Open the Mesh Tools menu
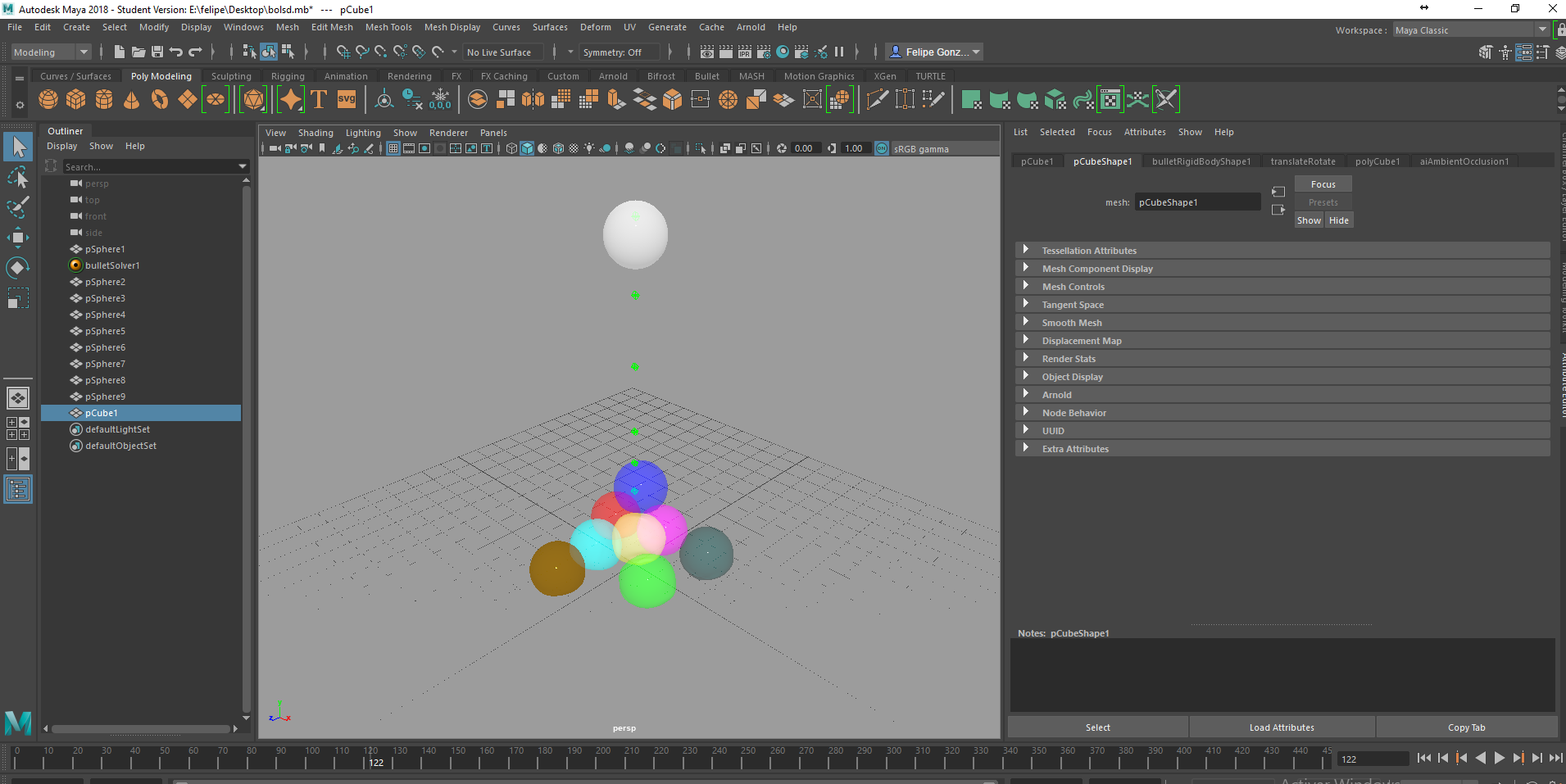The image size is (1566, 784). pyautogui.click(x=388, y=26)
